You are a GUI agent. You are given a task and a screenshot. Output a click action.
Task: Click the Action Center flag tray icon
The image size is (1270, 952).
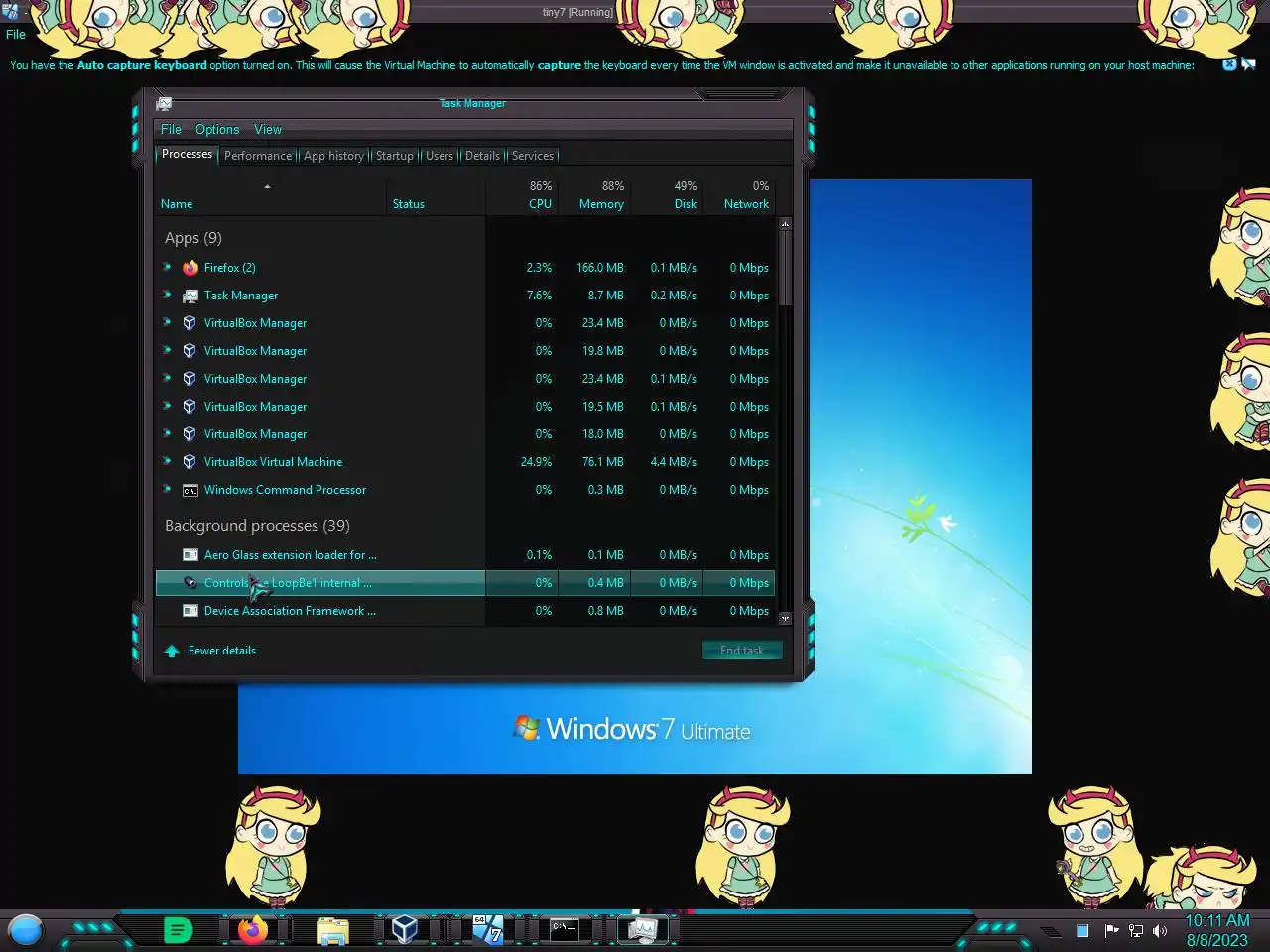1111,930
